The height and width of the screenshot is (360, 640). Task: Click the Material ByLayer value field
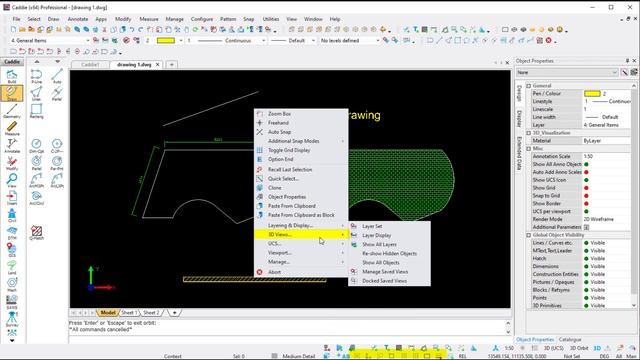coord(607,141)
